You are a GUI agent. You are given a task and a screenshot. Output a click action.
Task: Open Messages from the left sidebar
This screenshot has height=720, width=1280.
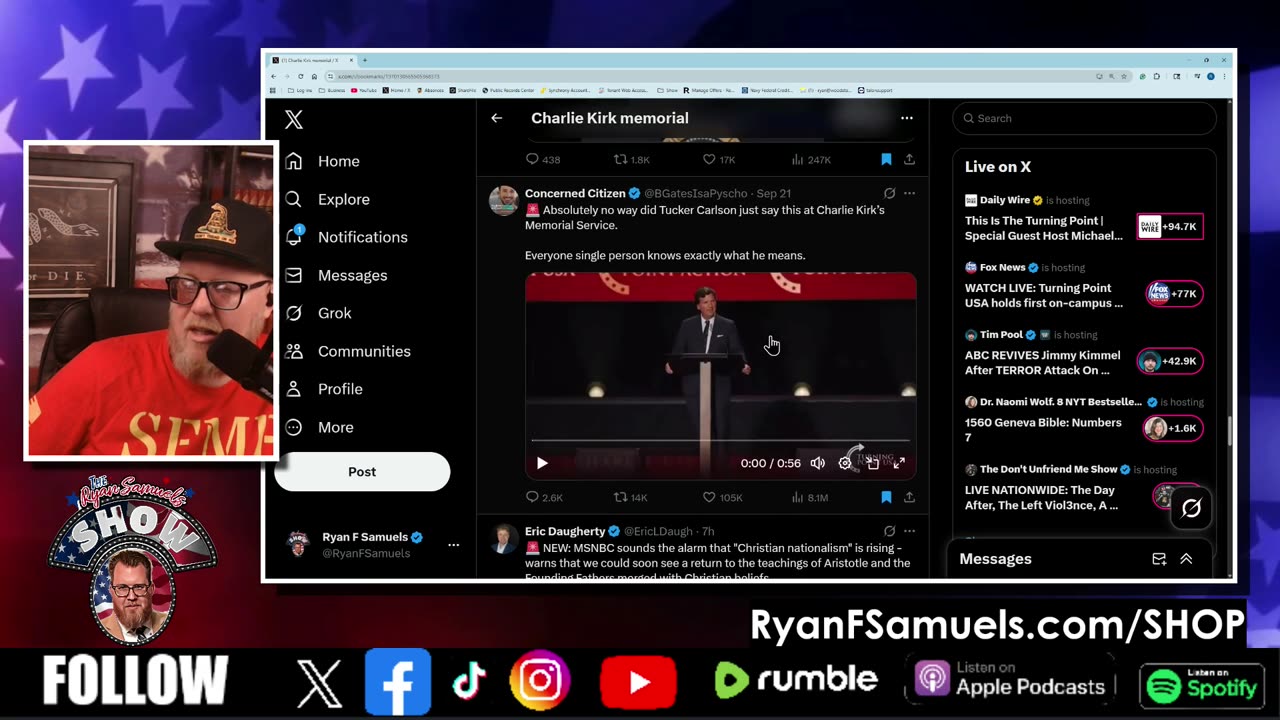(336, 275)
